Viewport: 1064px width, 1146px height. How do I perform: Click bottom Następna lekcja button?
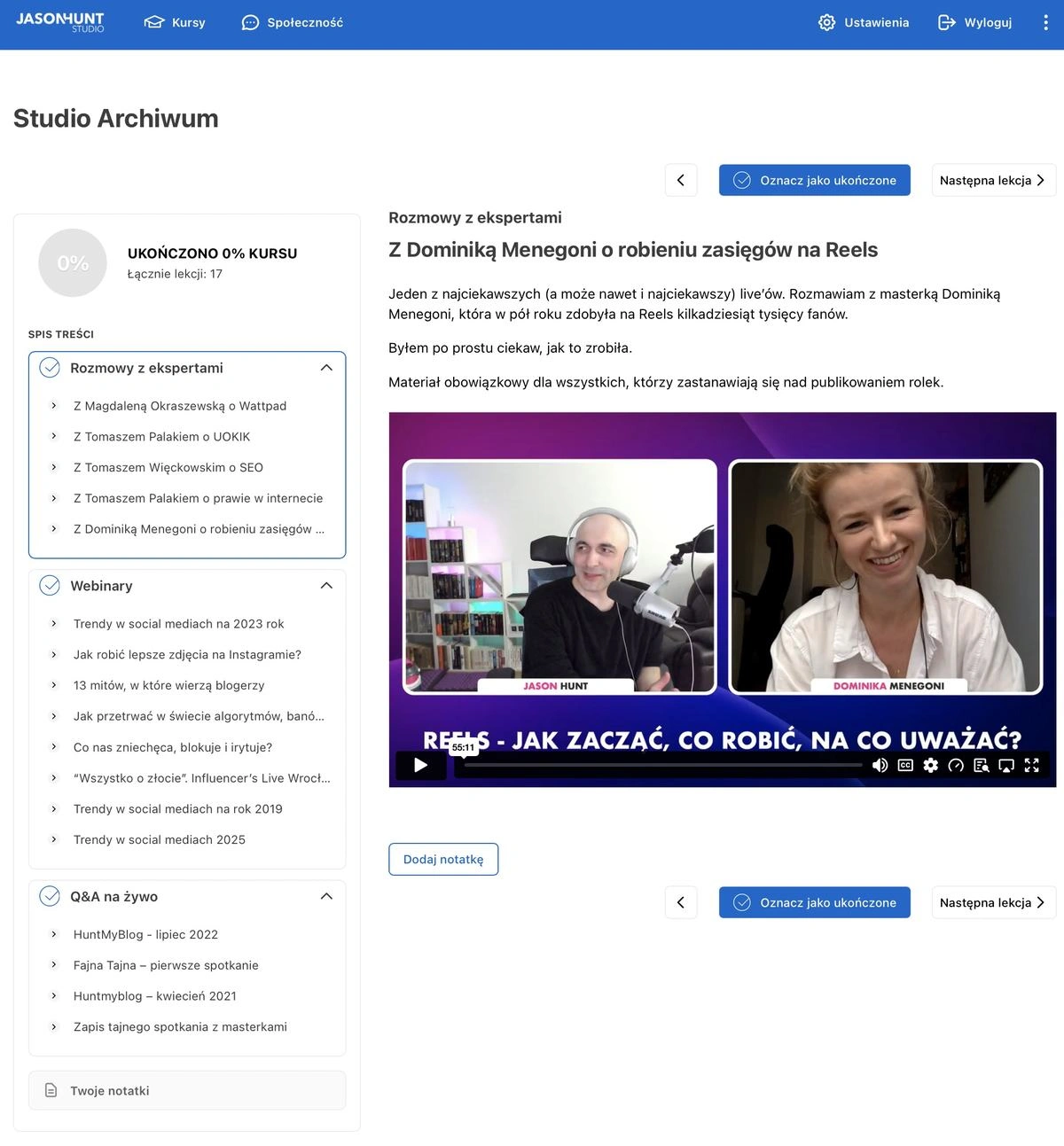click(993, 902)
